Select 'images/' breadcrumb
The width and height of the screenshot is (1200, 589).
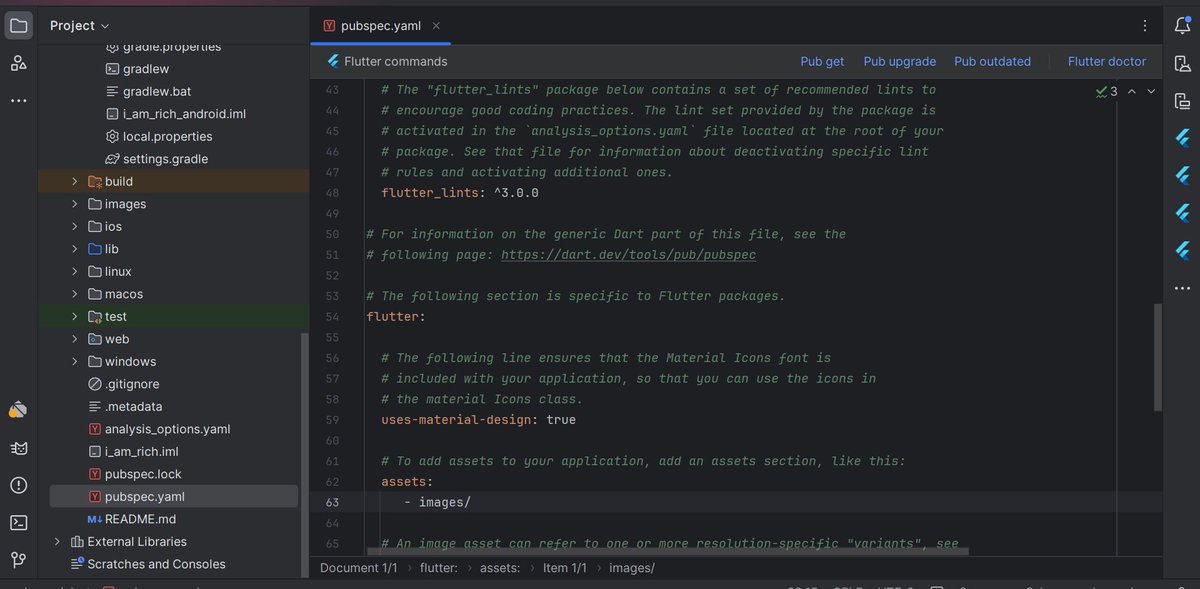[x=632, y=568]
